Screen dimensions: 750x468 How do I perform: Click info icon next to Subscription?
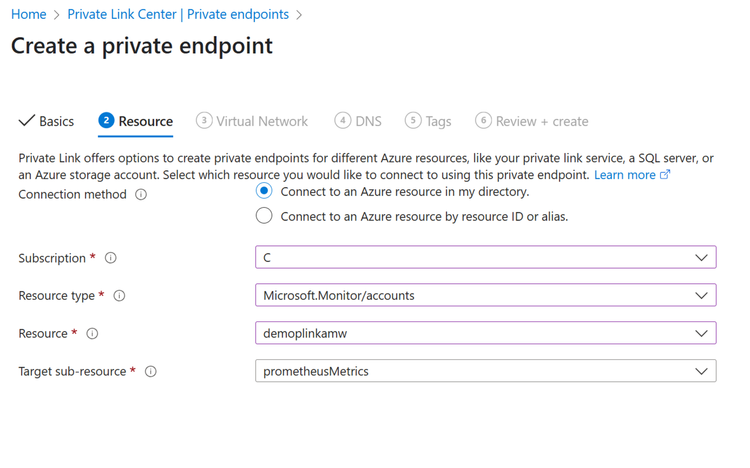click(x=111, y=258)
